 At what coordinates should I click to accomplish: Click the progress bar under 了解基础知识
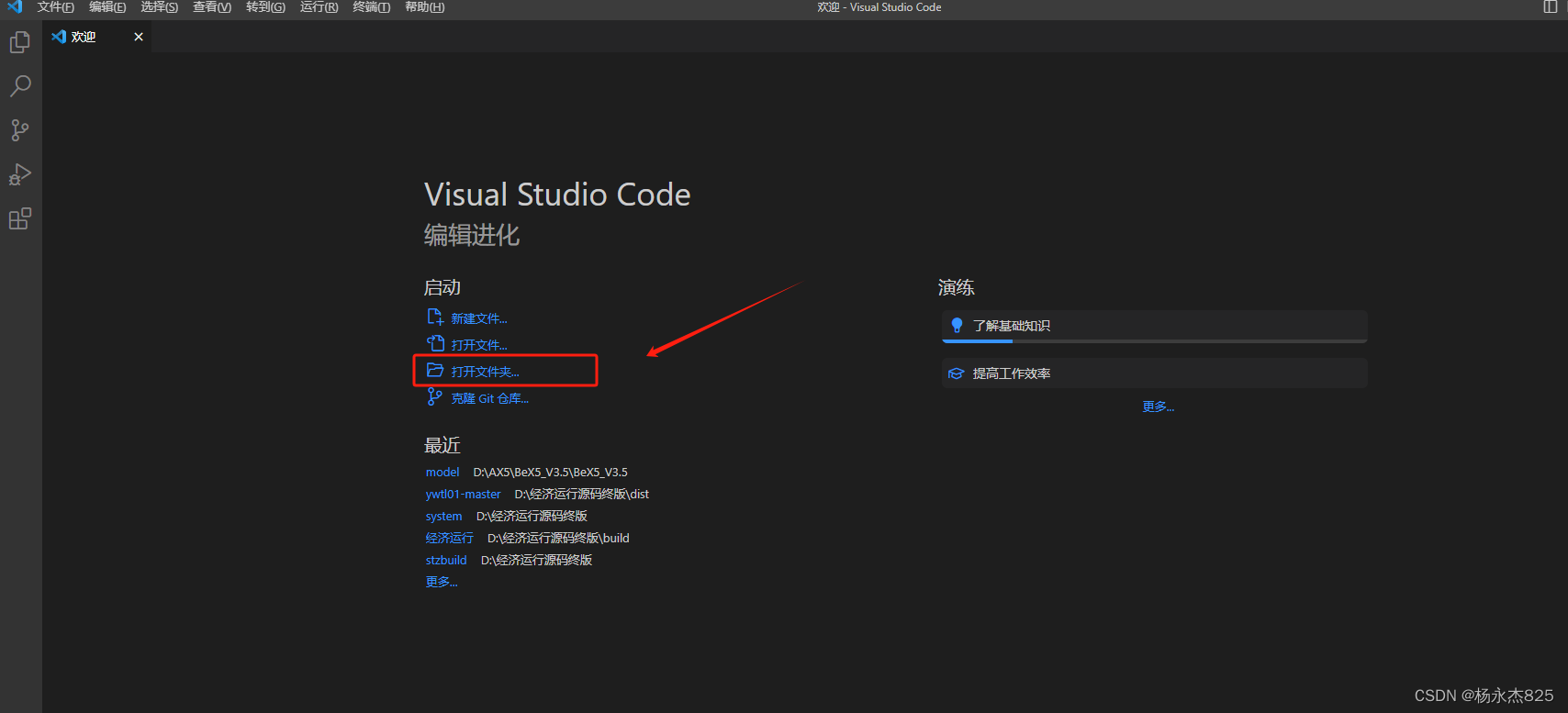coord(1155,341)
